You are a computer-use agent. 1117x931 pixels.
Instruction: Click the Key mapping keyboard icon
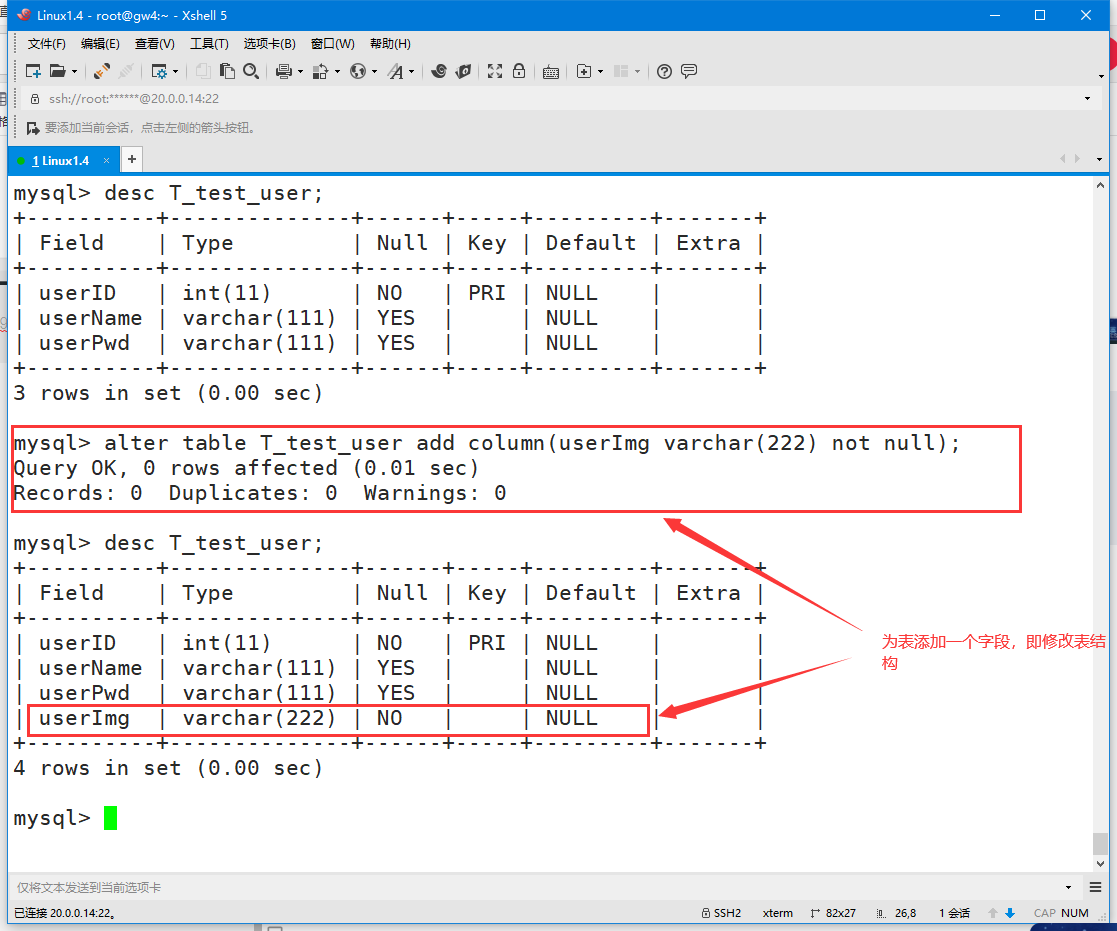(551, 72)
